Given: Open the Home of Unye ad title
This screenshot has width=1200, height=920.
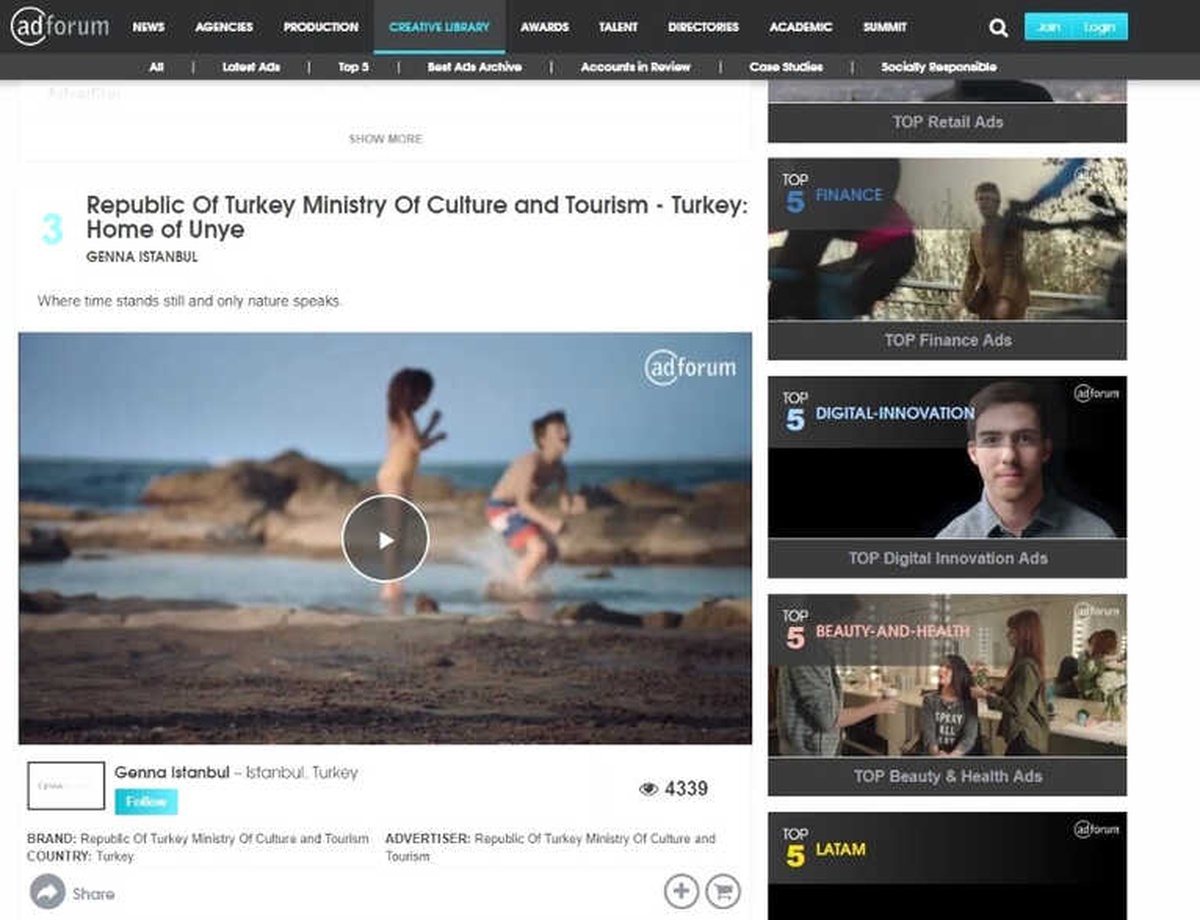Looking at the screenshot, I should [x=416, y=217].
